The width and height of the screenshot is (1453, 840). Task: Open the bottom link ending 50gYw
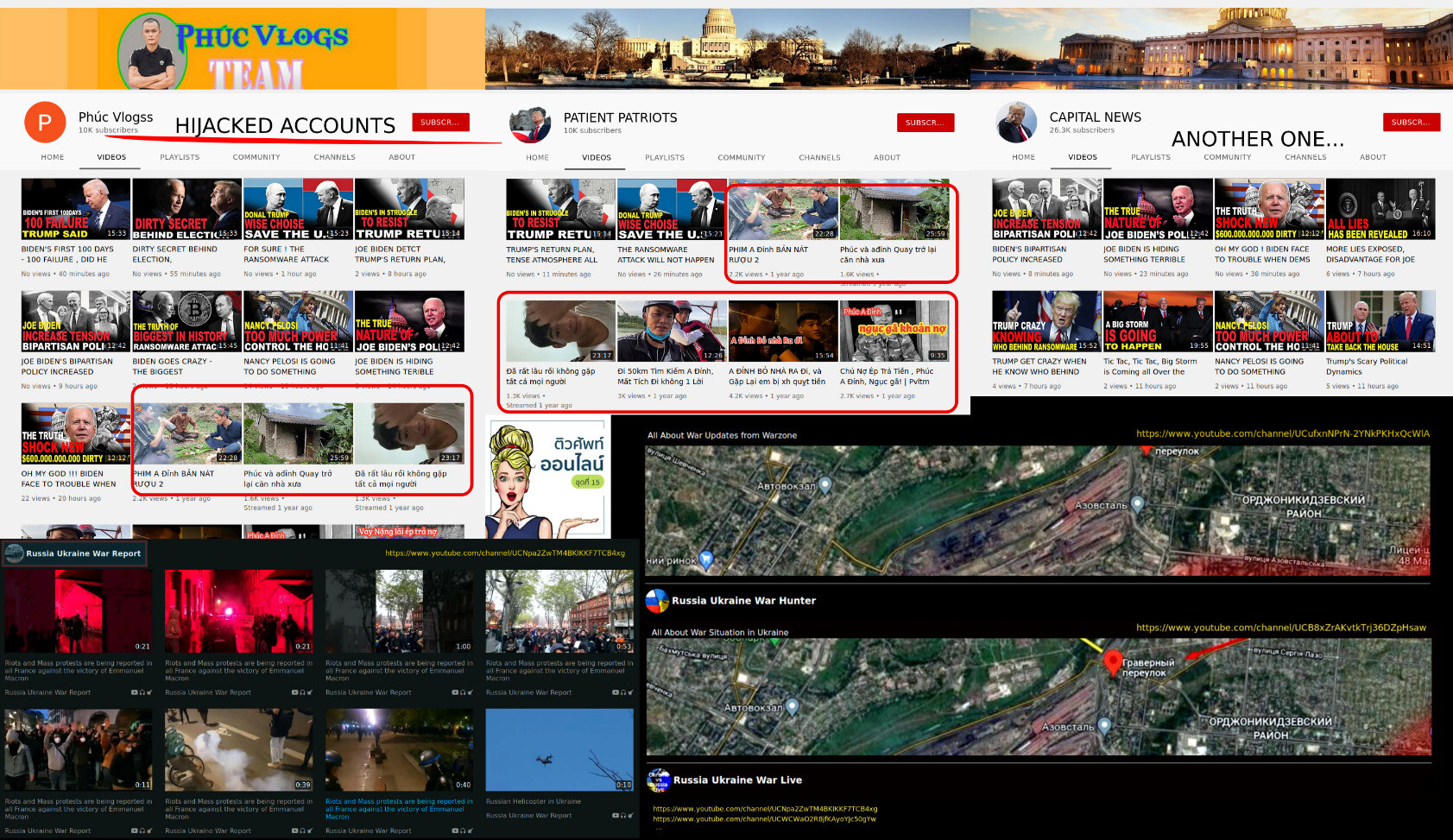764,819
